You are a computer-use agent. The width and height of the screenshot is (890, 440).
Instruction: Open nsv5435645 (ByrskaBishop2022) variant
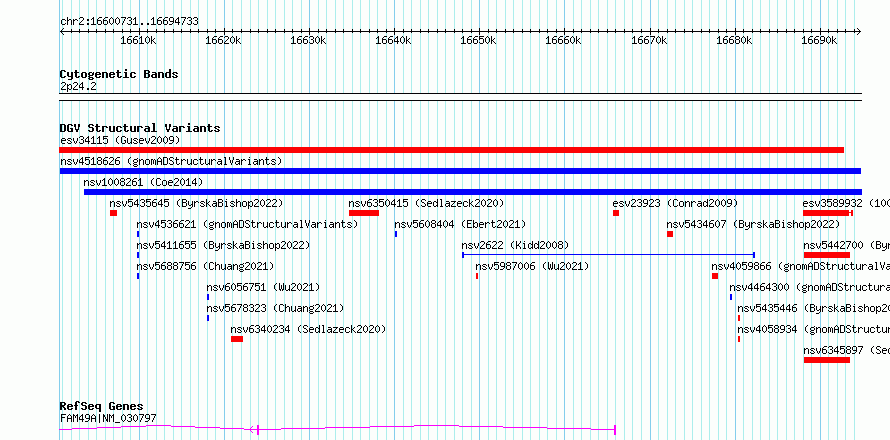tap(196, 203)
